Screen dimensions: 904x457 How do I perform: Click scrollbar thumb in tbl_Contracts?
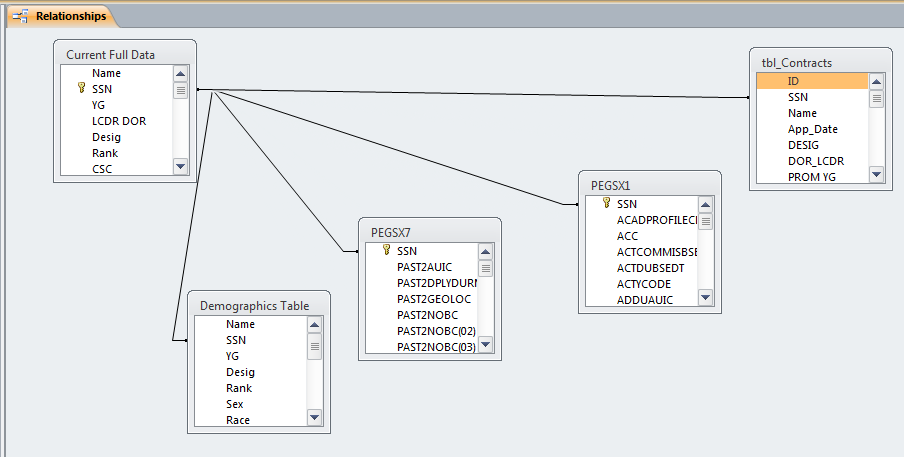[x=876, y=99]
